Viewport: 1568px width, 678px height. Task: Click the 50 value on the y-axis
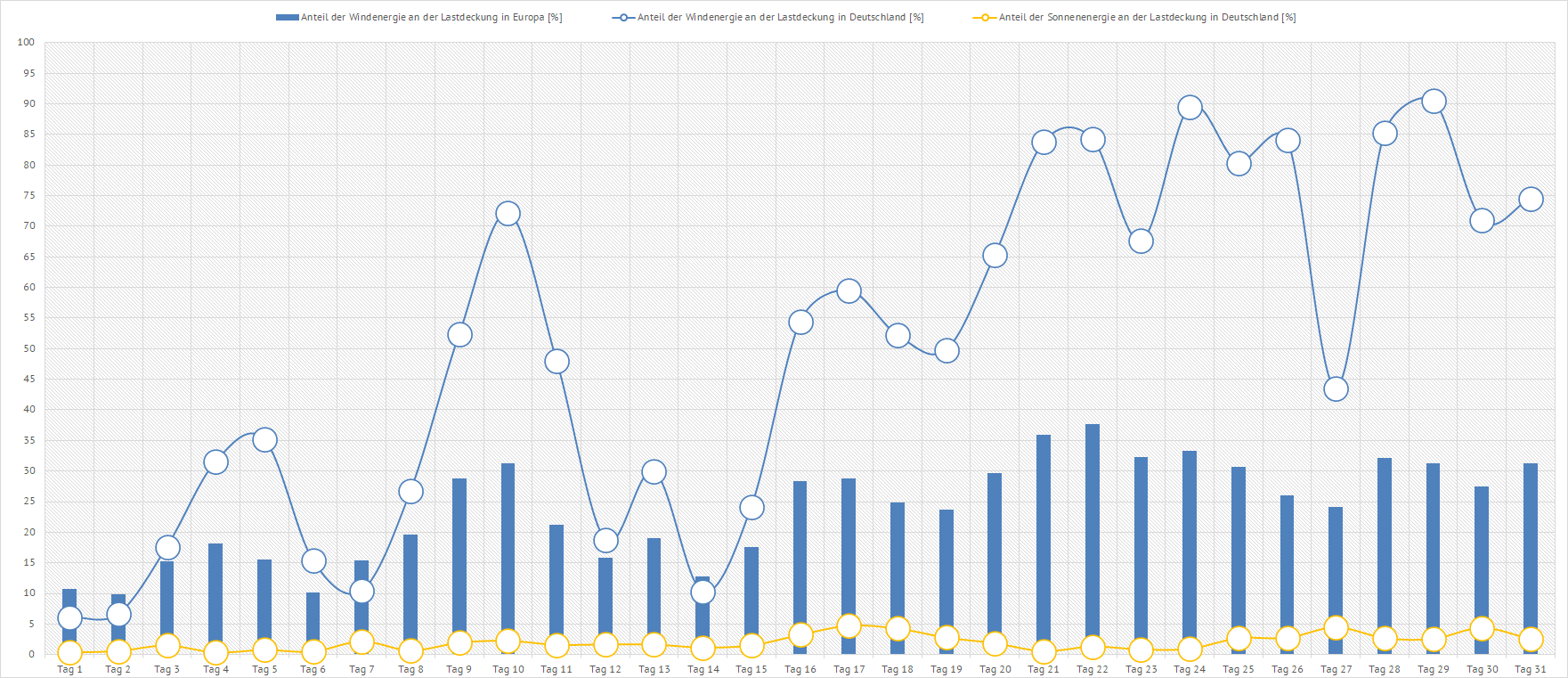click(x=29, y=348)
